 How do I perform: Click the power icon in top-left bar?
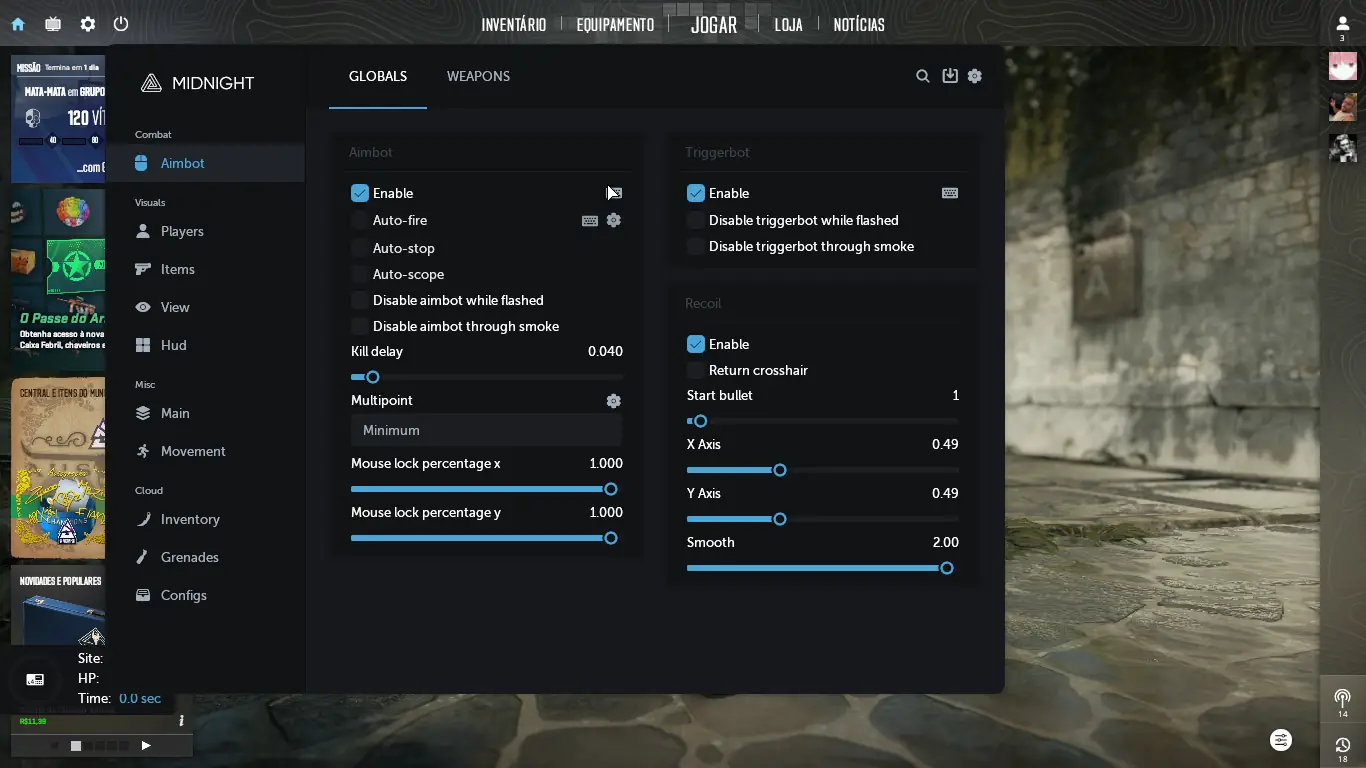121,24
